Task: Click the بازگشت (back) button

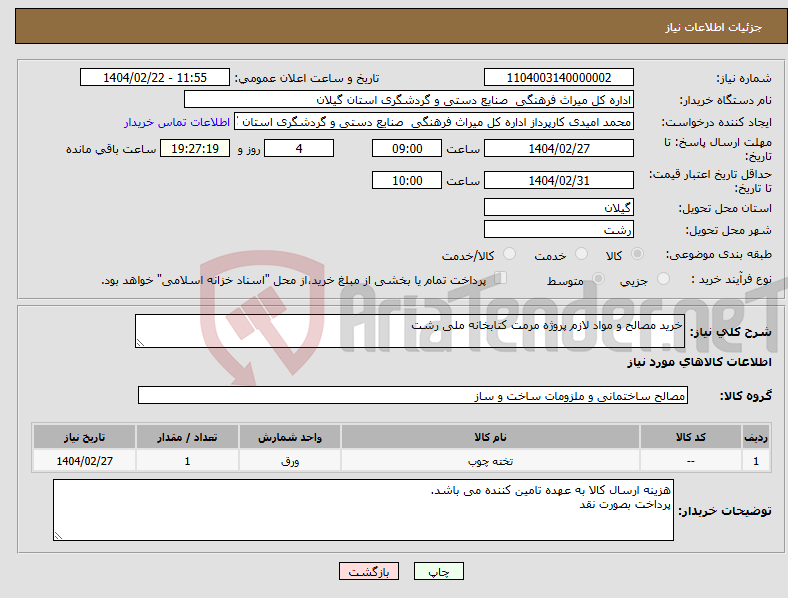Action: [369, 571]
